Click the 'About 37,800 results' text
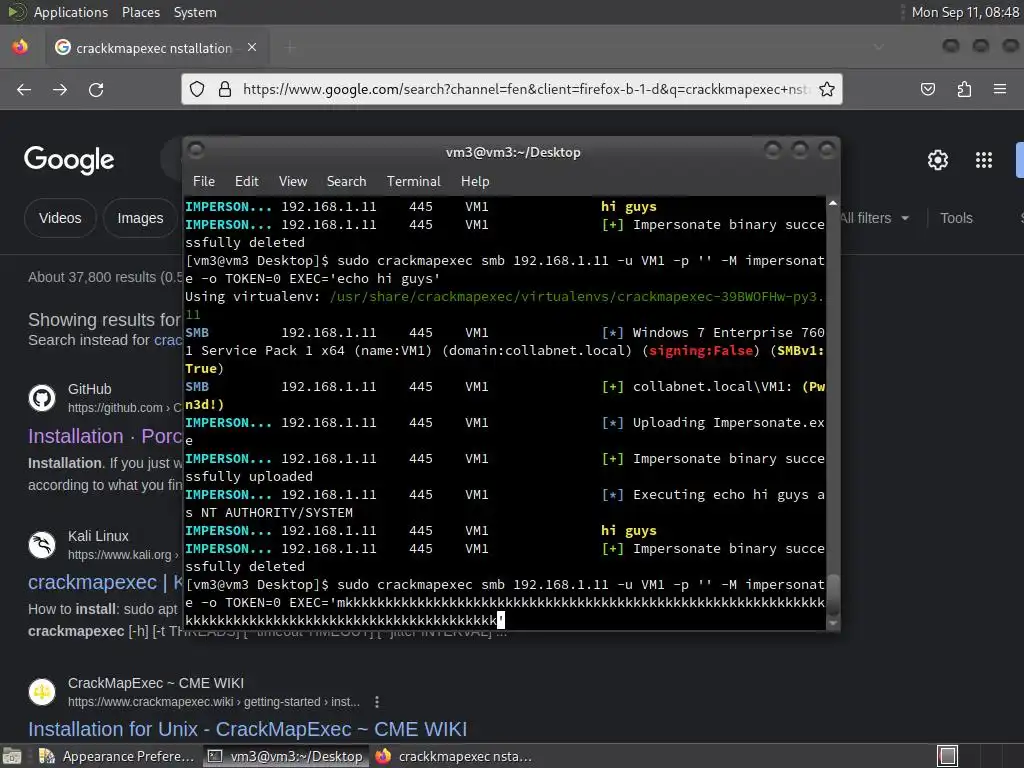Image resolution: width=1024 pixels, height=768 pixels. pyautogui.click(x=105, y=277)
